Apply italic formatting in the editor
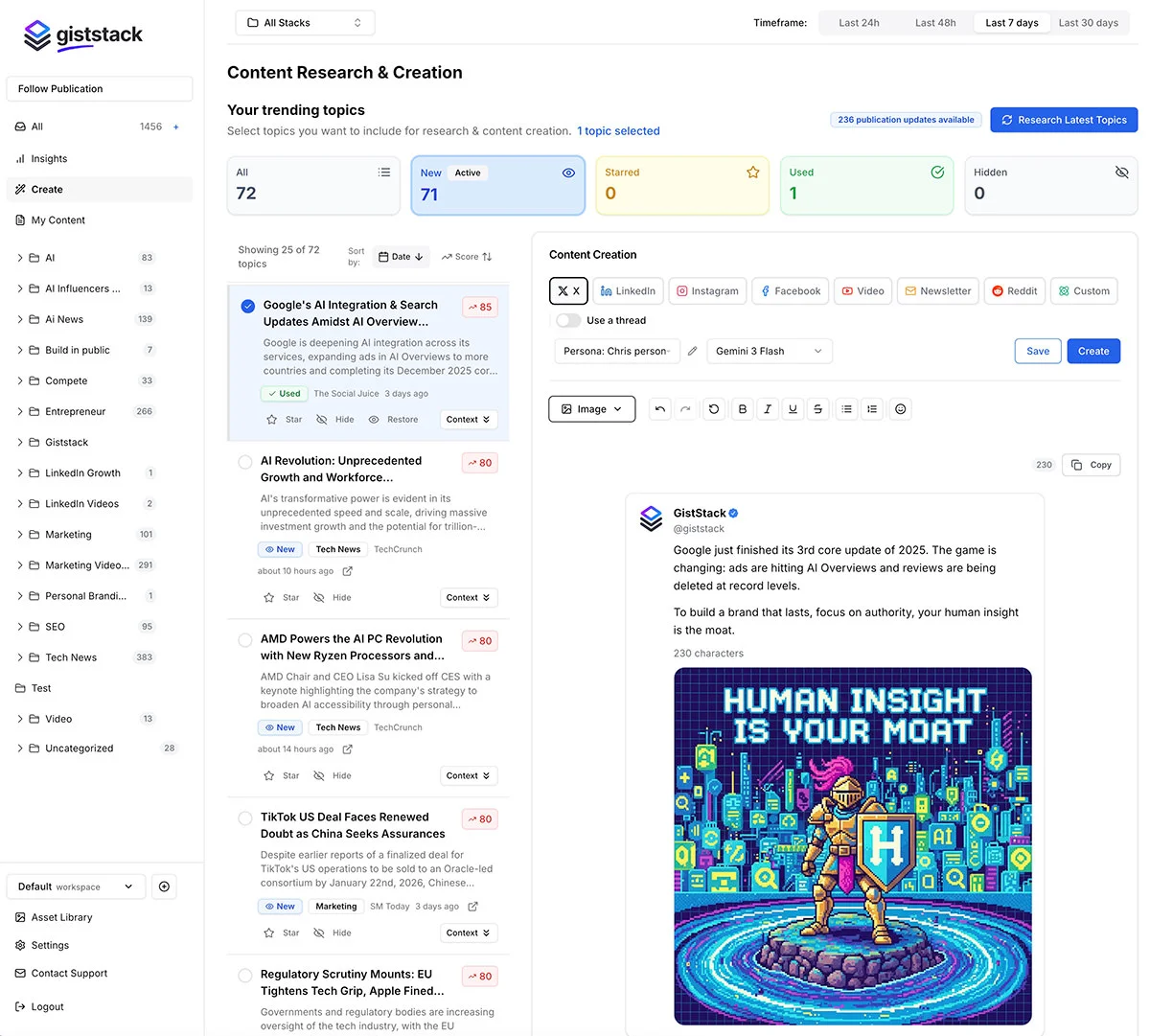 click(768, 409)
